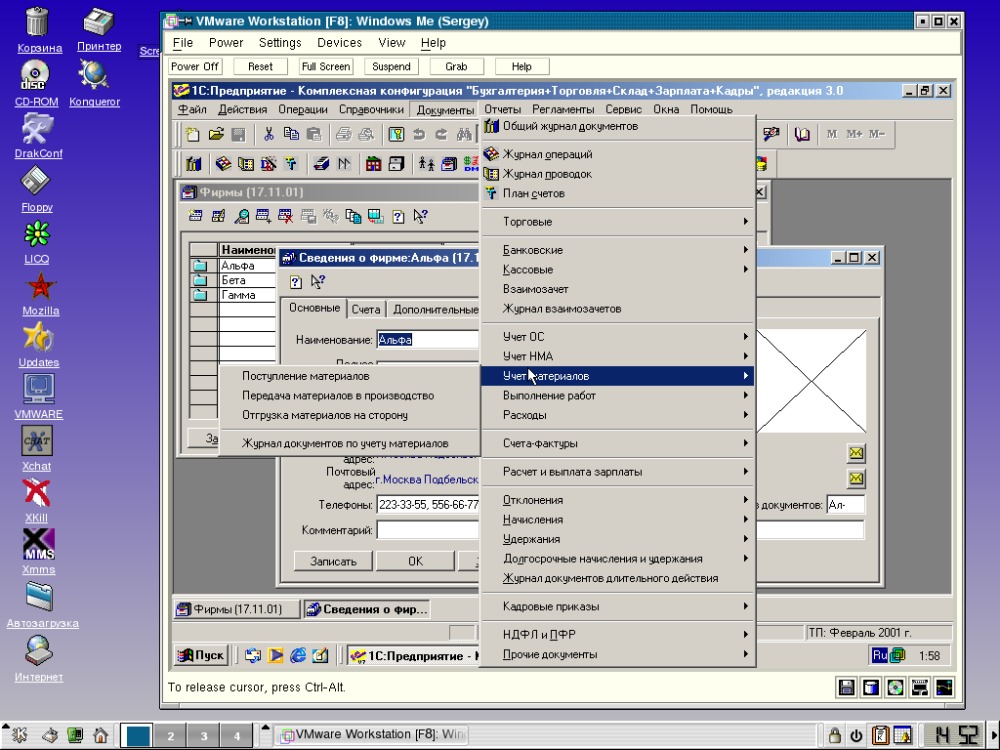The width and height of the screenshot is (1000, 750).
Task: Click the context help cursor icon in Сведения о фирме
Action: tap(317, 281)
